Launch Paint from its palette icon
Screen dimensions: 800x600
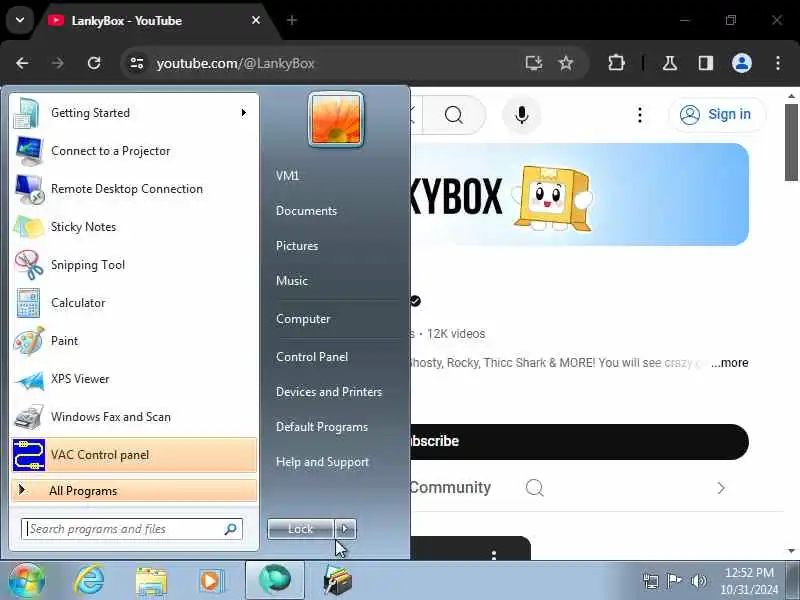29,341
